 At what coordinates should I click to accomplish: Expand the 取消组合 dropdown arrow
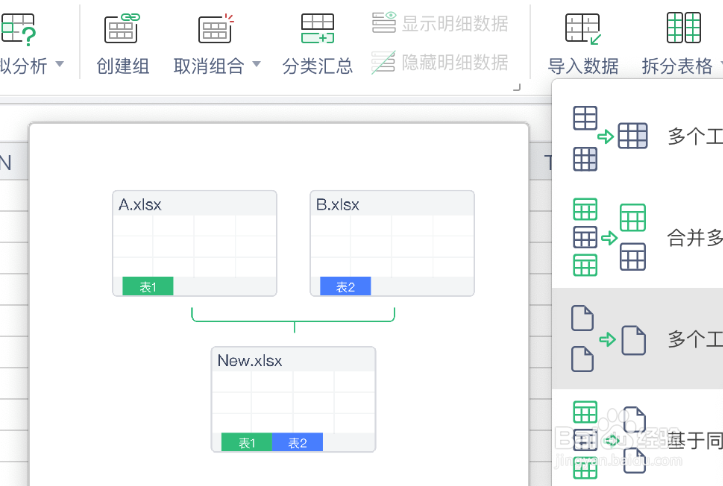point(256,66)
